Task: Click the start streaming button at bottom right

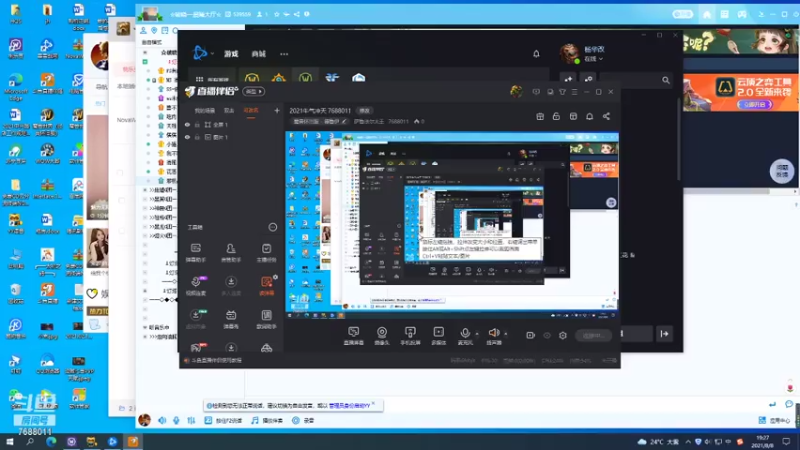Action: tap(593, 336)
